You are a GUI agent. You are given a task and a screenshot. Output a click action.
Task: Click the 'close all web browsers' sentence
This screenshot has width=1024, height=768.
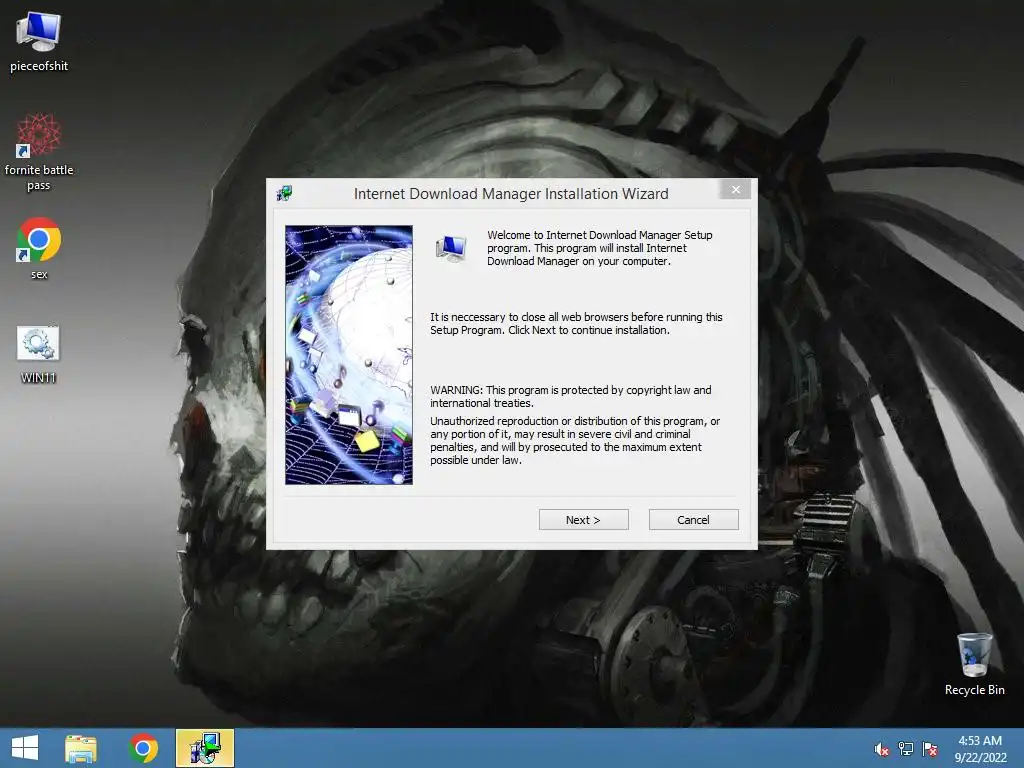(576, 323)
